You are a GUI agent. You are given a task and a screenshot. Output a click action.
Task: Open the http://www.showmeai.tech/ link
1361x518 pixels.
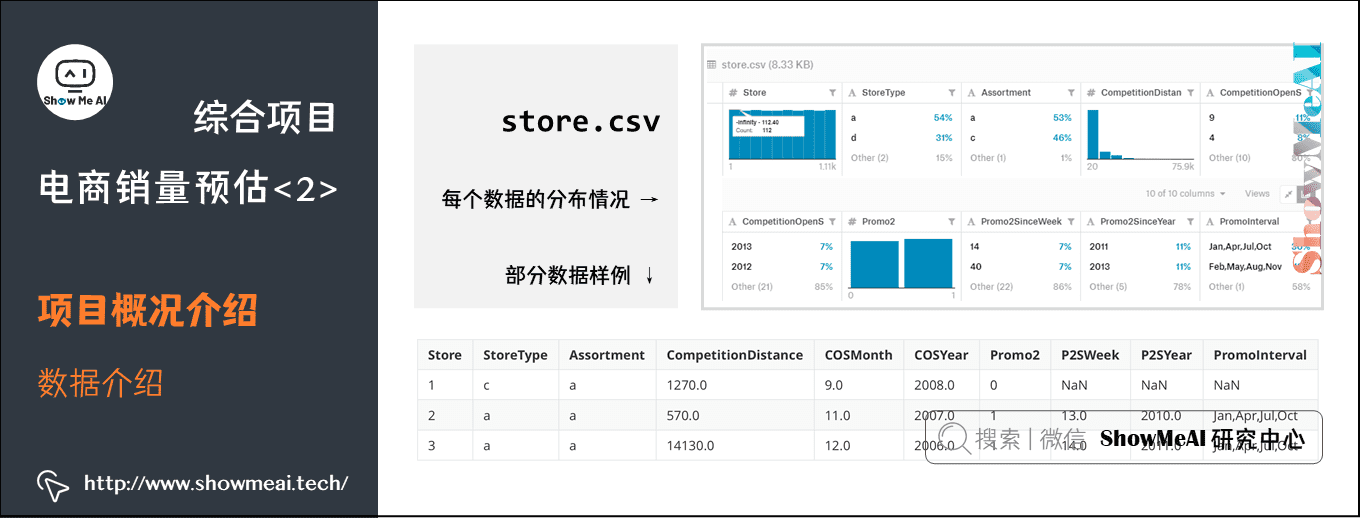(216, 484)
